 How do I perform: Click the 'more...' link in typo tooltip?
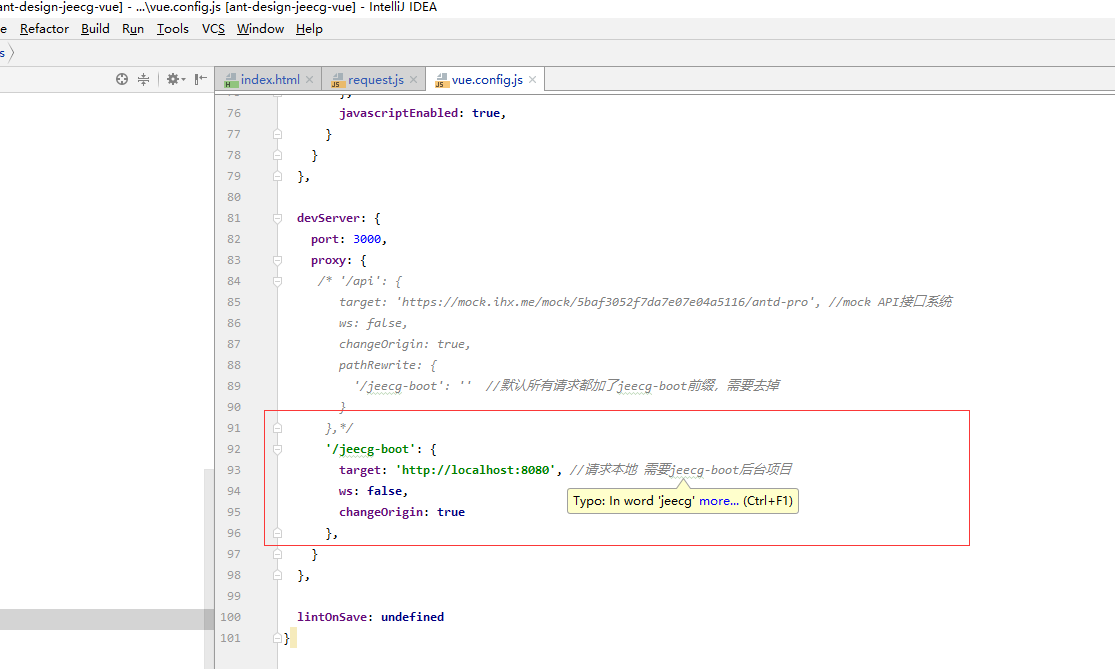pyautogui.click(x=719, y=501)
